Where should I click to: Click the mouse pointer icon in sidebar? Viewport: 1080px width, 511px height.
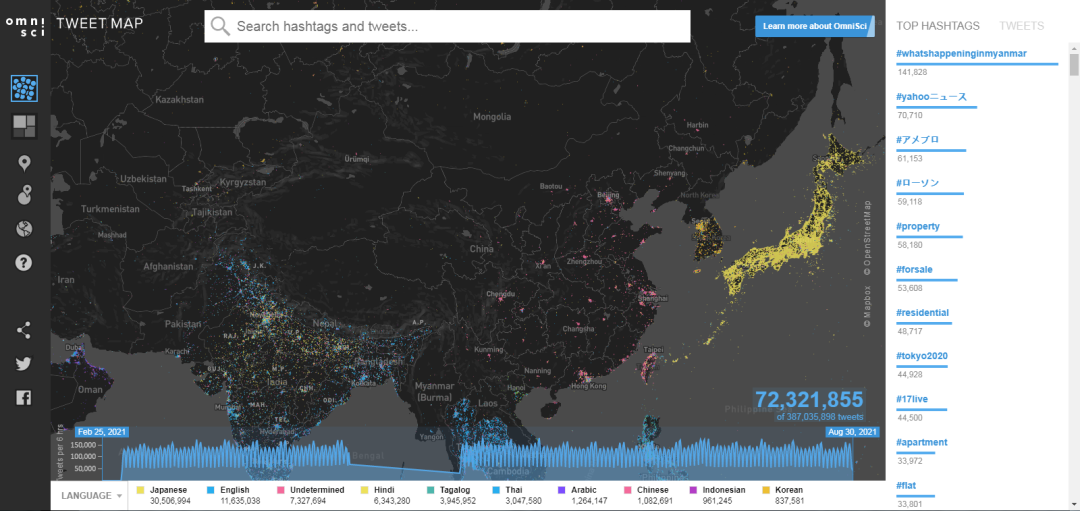(24, 196)
